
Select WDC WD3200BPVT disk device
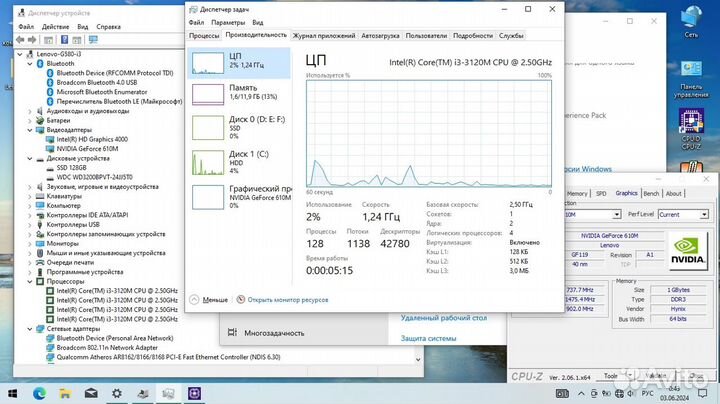tap(94, 177)
